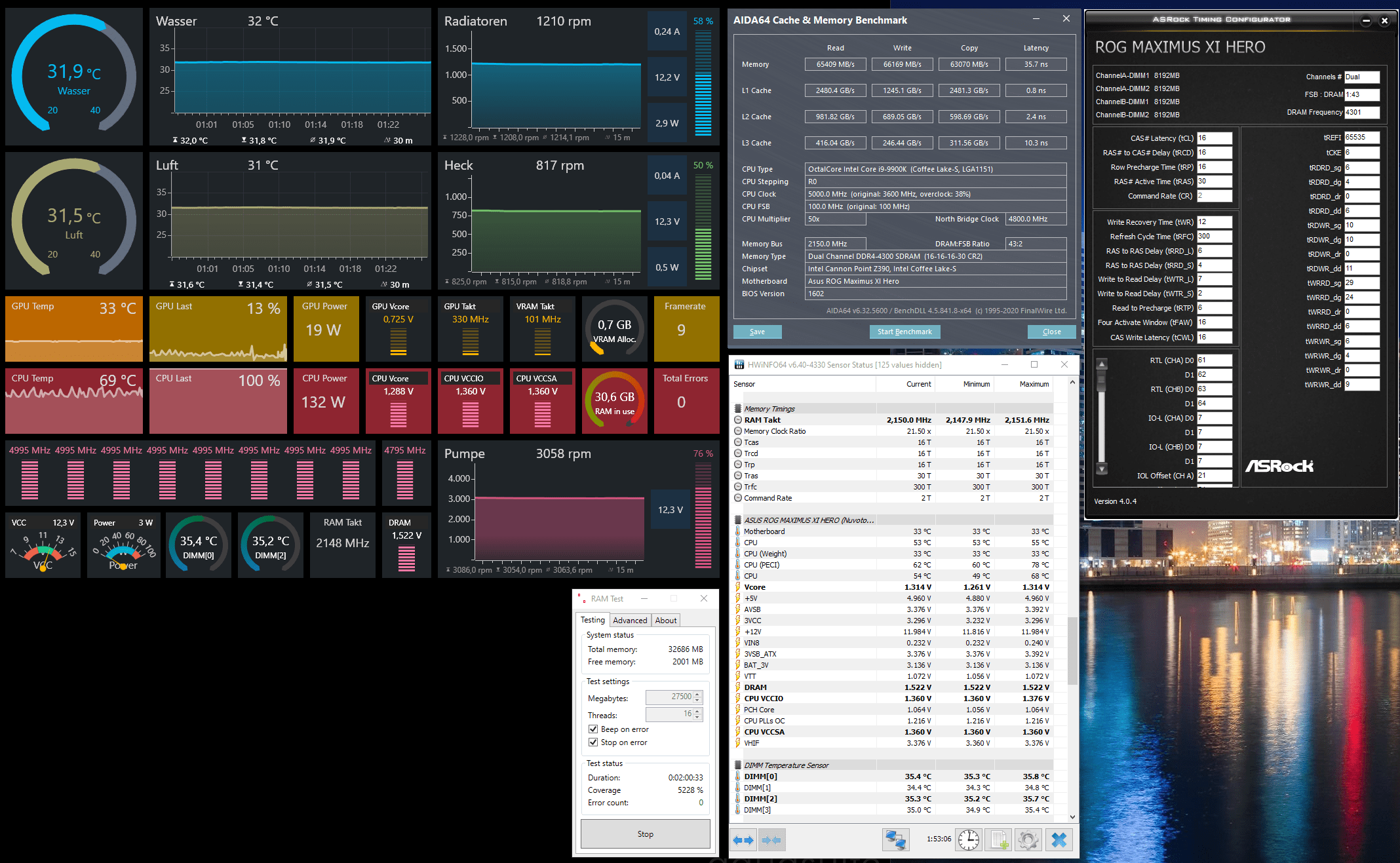Click the Command Rate (CR) field
Screen dimensions: 1400x863
1215,196
